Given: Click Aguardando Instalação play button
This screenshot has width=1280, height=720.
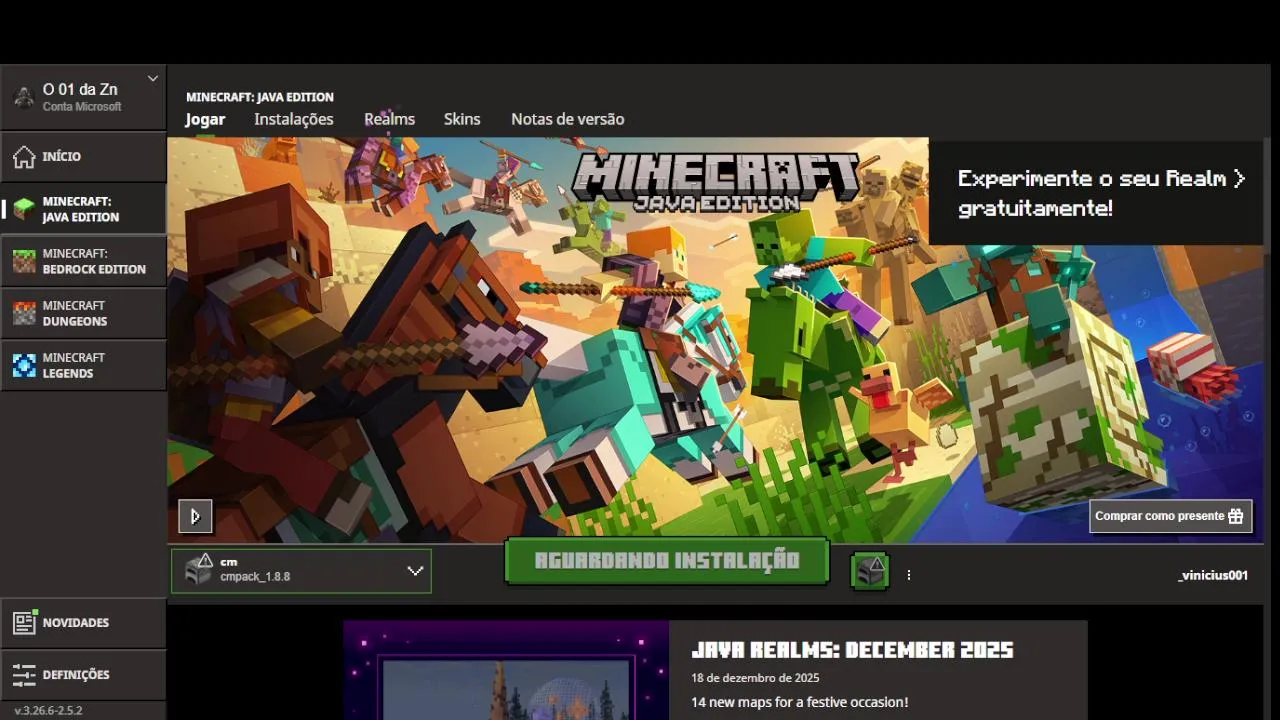Looking at the screenshot, I should click(667, 561).
